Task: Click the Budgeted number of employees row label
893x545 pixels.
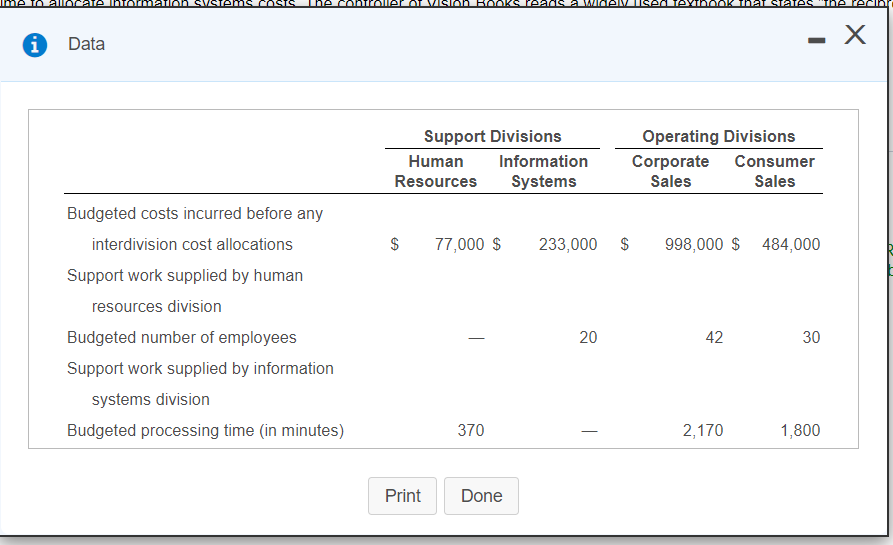Action: [182, 338]
